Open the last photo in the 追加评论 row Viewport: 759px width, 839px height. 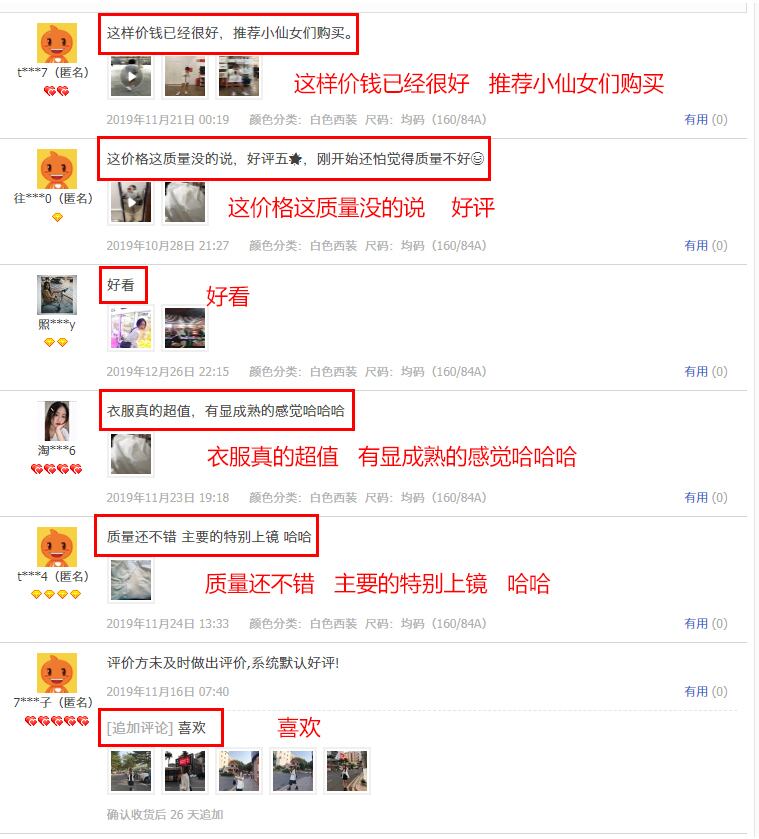(347, 771)
